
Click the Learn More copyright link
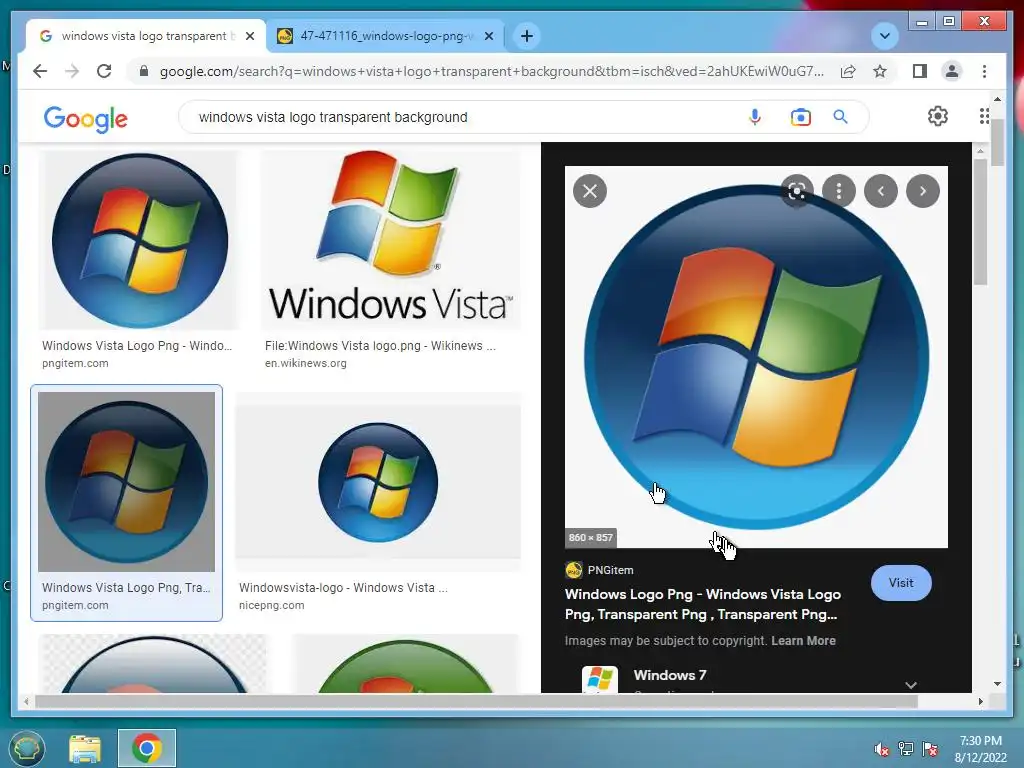[x=803, y=641]
